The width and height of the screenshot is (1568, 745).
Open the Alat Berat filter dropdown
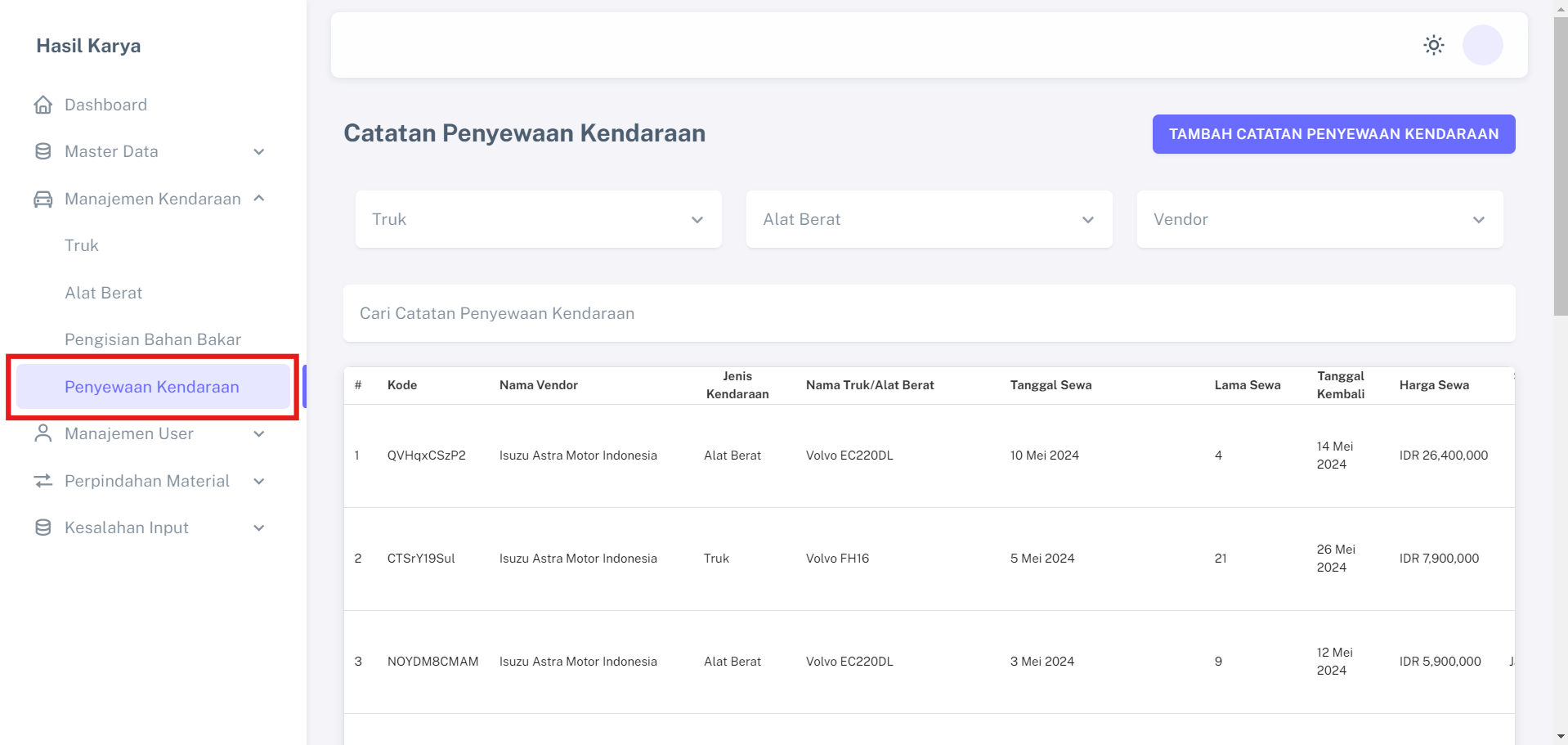point(928,219)
